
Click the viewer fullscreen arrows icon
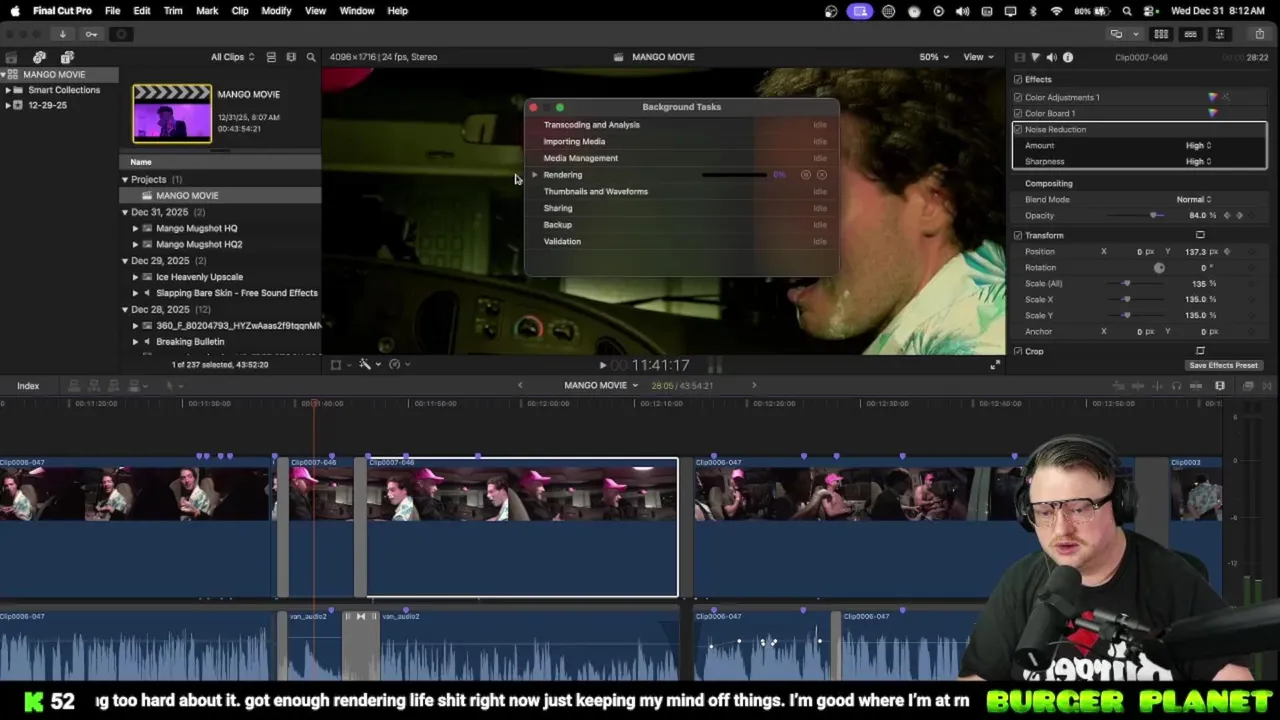(995, 365)
